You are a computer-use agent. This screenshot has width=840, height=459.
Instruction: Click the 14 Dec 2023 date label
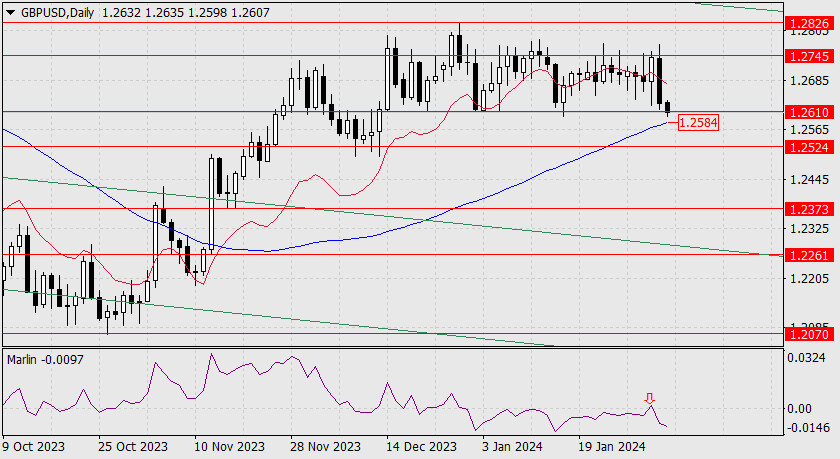(422, 446)
